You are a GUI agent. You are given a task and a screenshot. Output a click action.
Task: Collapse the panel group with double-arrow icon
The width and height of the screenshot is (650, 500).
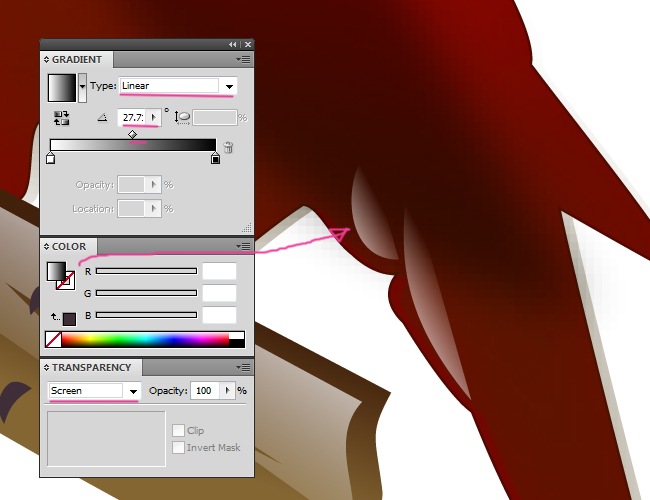(233, 45)
